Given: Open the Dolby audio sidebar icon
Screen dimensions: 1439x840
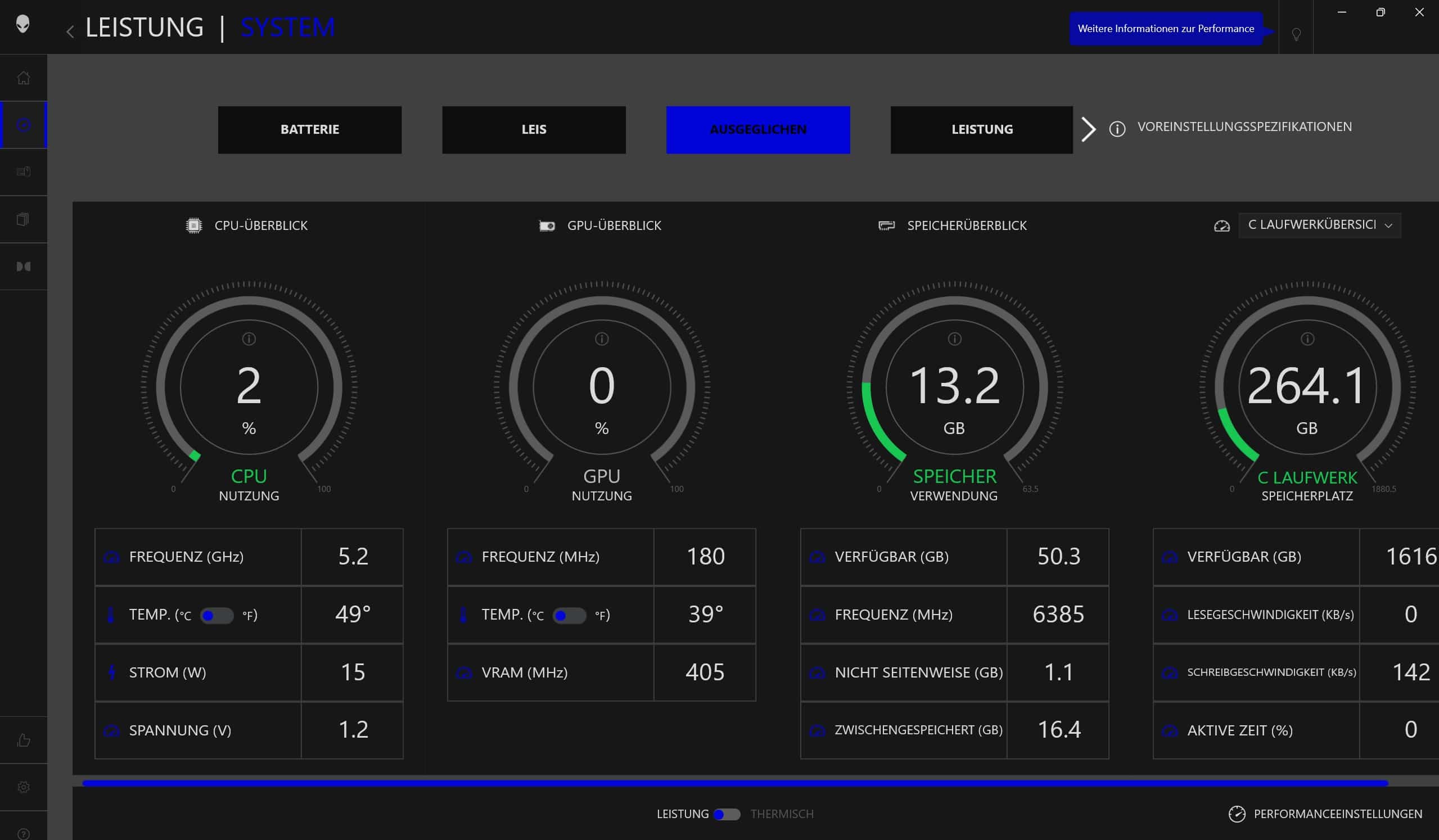Looking at the screenshot, I should (24, 267).
